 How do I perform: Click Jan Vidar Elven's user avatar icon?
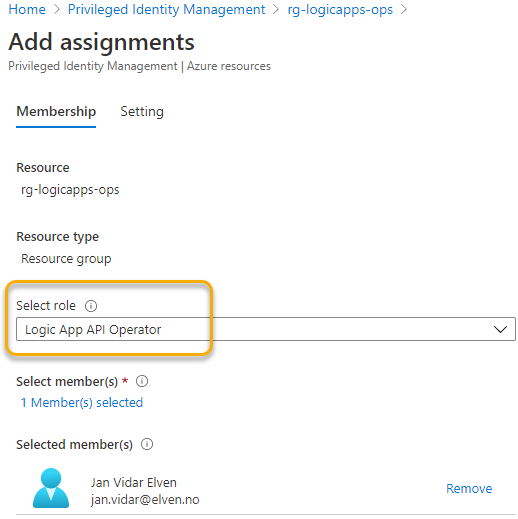click(51, 488)
